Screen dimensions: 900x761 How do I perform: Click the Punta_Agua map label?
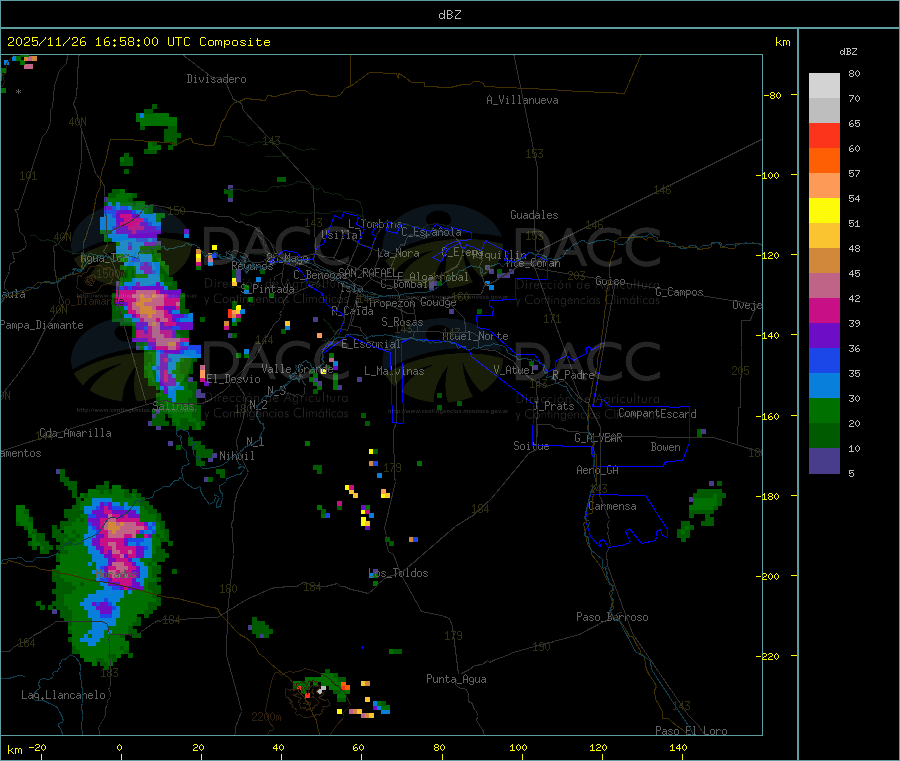(x=456, y=679)
